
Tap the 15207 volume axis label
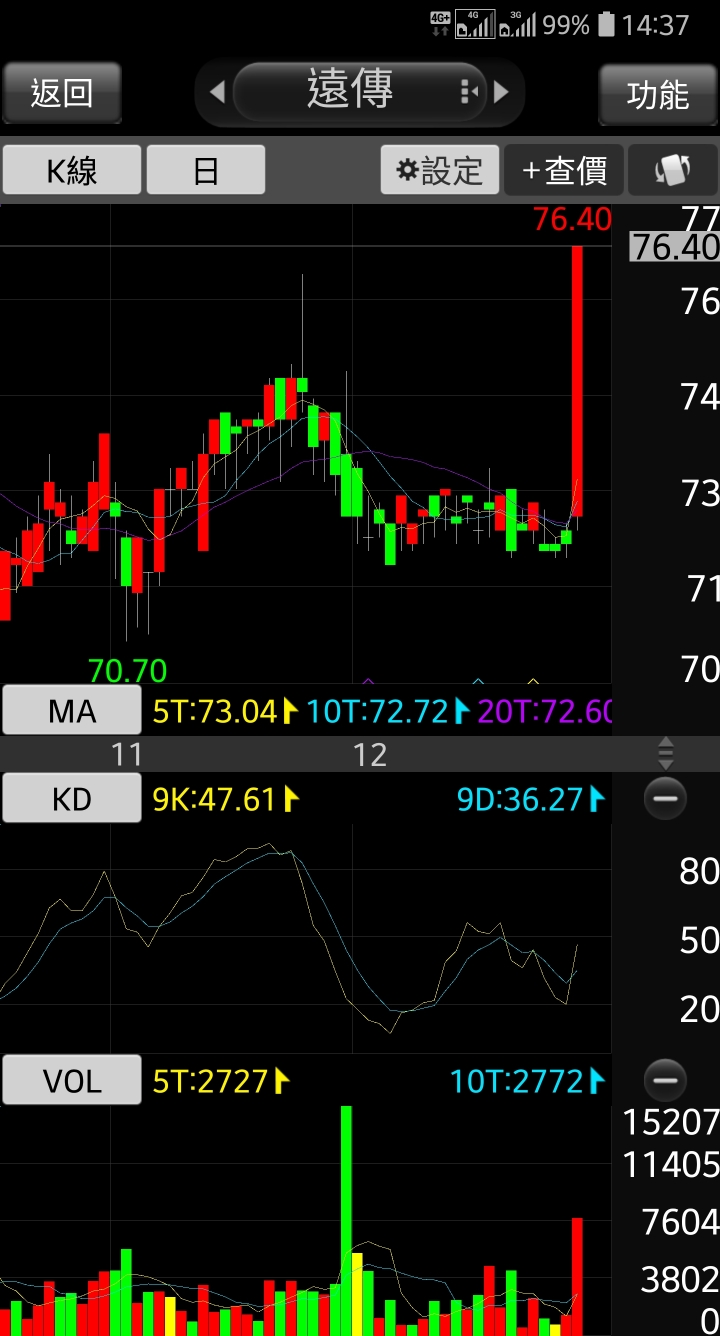click(670, 1122)
